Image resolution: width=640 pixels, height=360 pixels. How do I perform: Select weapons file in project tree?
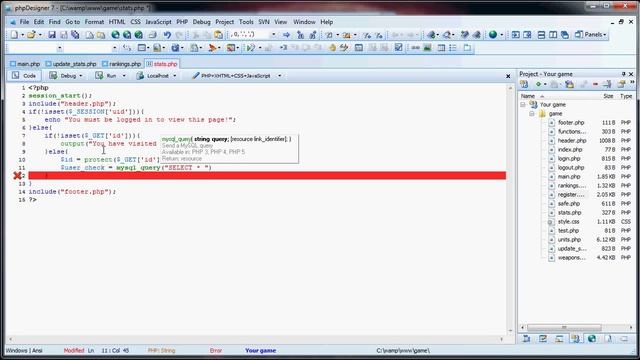click(x=572, y=258)
